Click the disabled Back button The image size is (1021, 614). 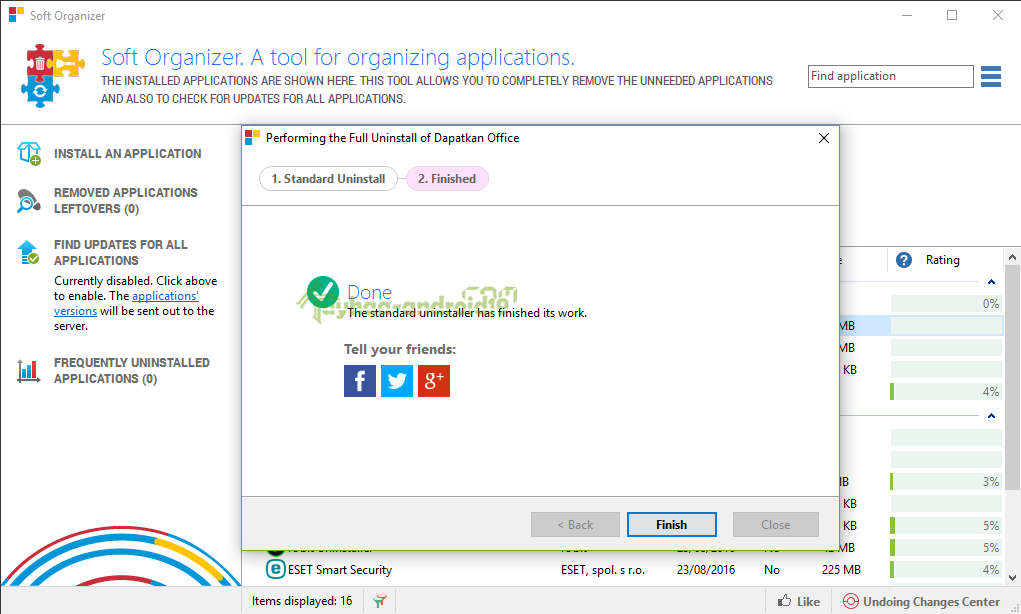575,525
